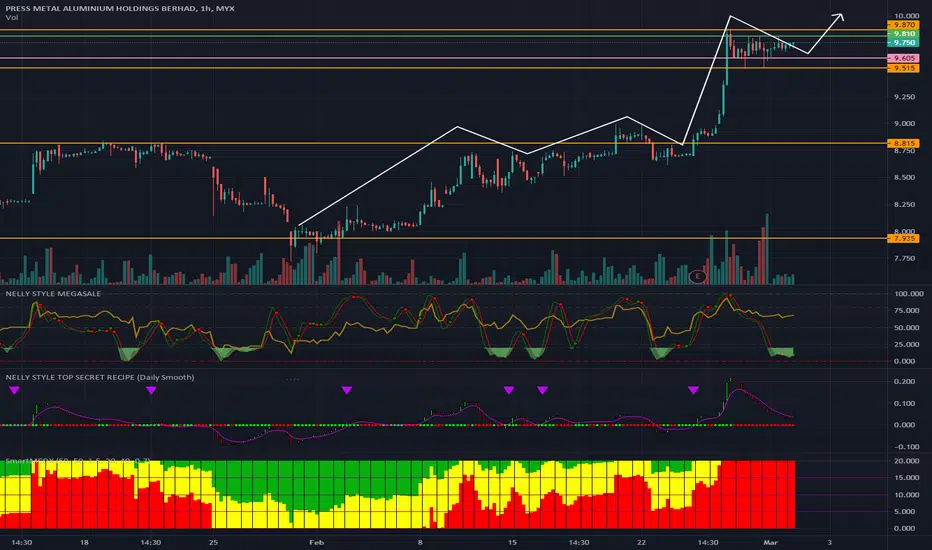The width and height of the screenshot is (932, 550).
Task: Click the 15 date on the time axis
Action: point(512,543)
